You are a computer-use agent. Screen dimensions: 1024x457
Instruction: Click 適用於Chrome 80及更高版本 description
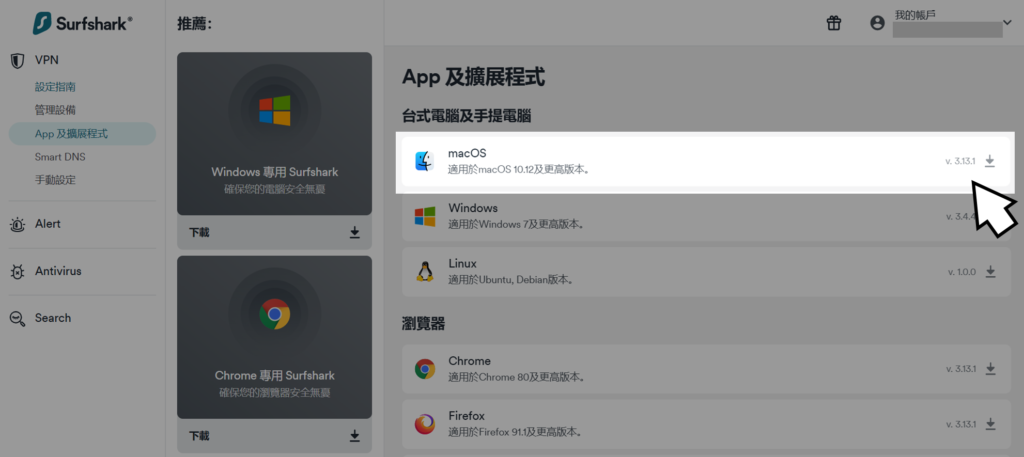pyautogui.click(x=517, y=377)
